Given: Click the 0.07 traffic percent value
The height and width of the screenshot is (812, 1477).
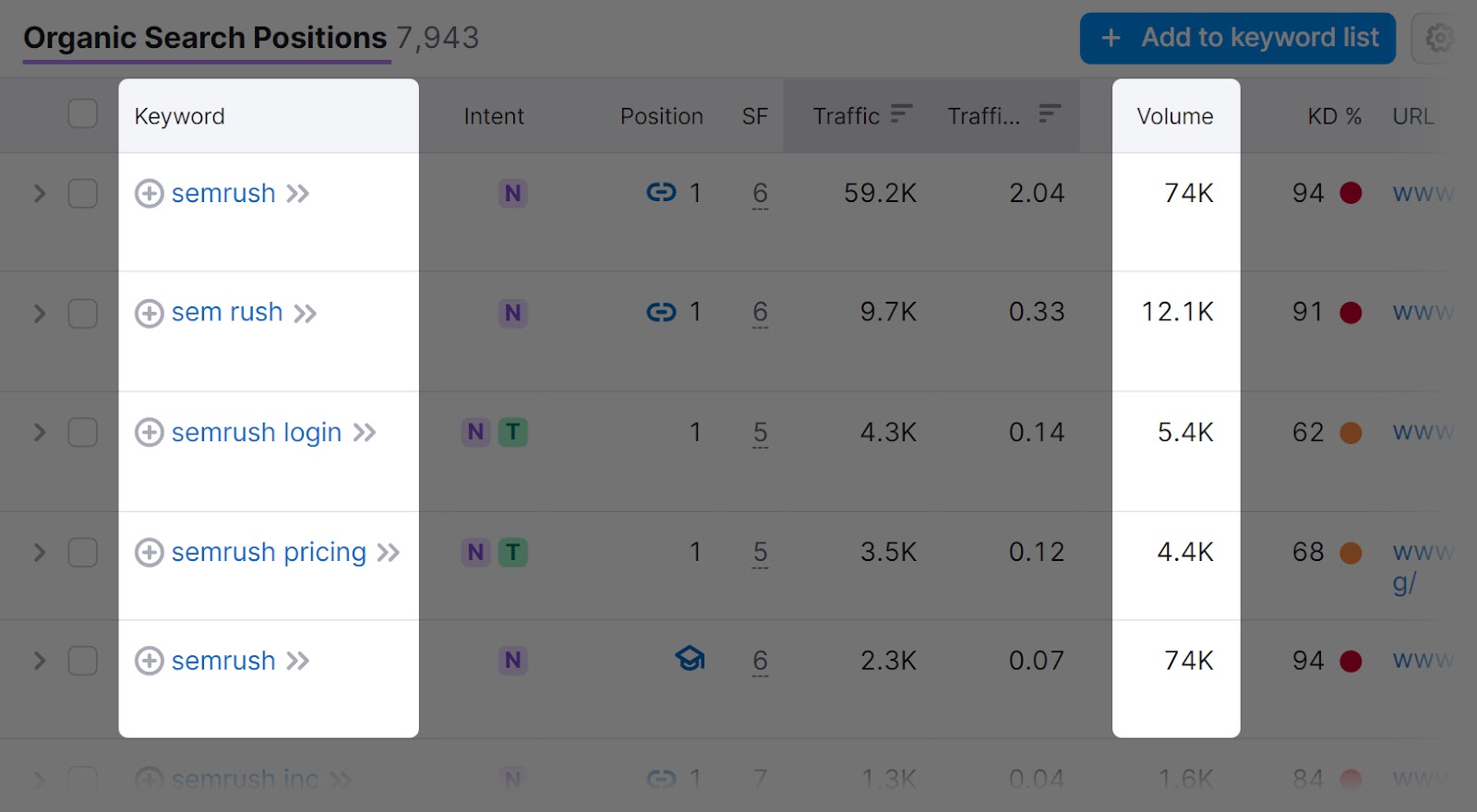Looking at the screenshot, I should tap(1037, 661).
